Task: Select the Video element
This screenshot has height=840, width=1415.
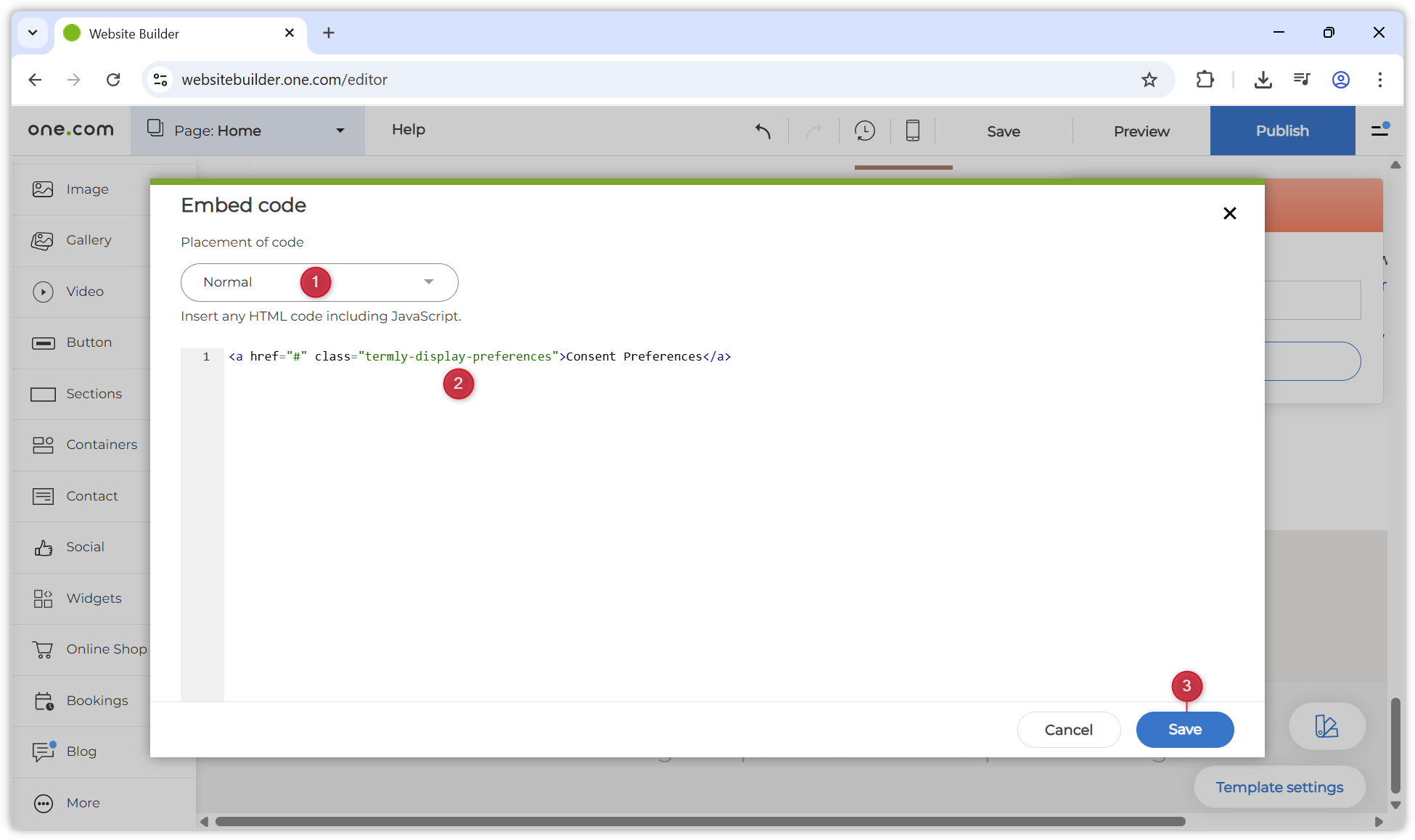Action: pos(84,291)
